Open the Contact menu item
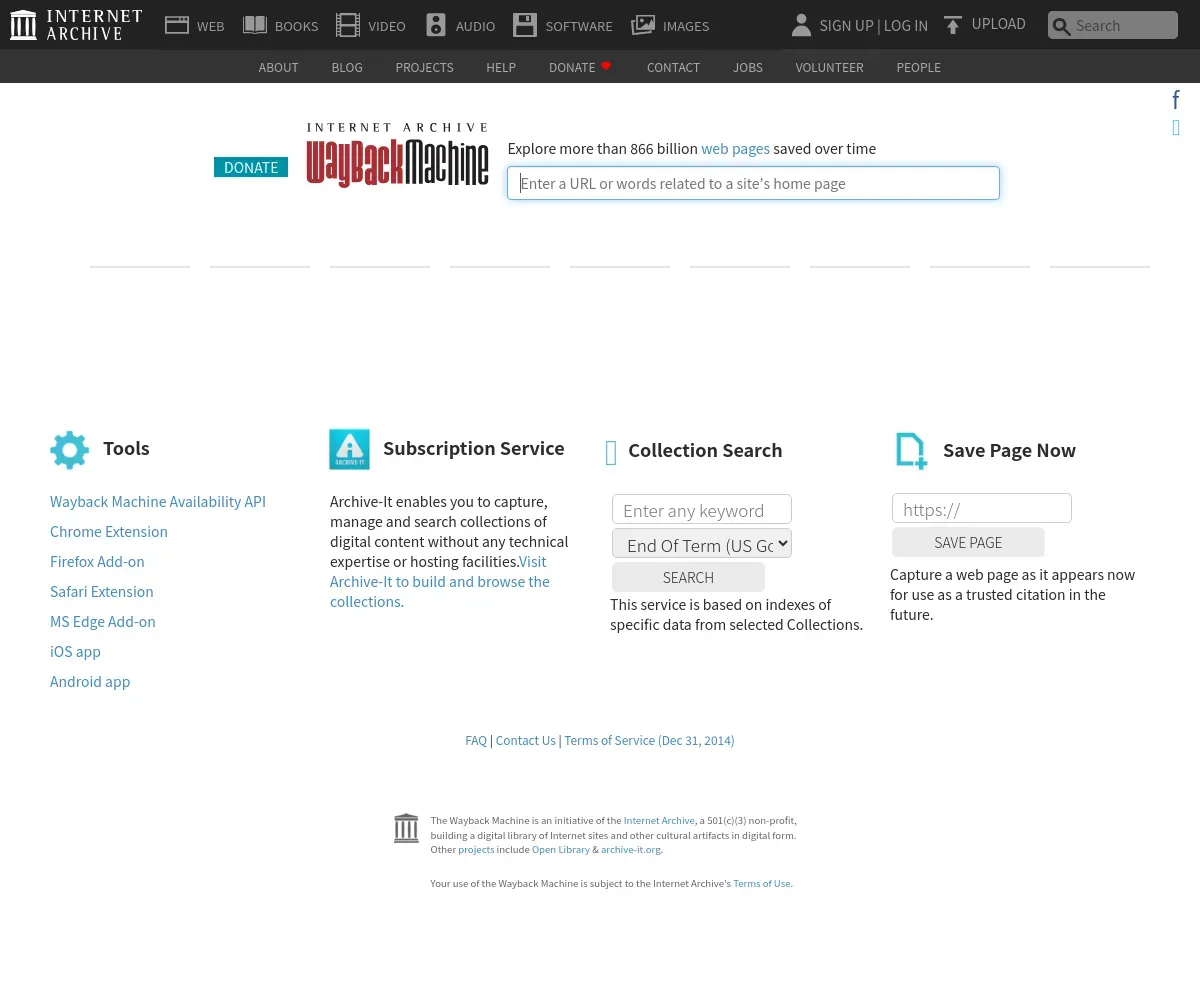 click(x=673, y=67)
